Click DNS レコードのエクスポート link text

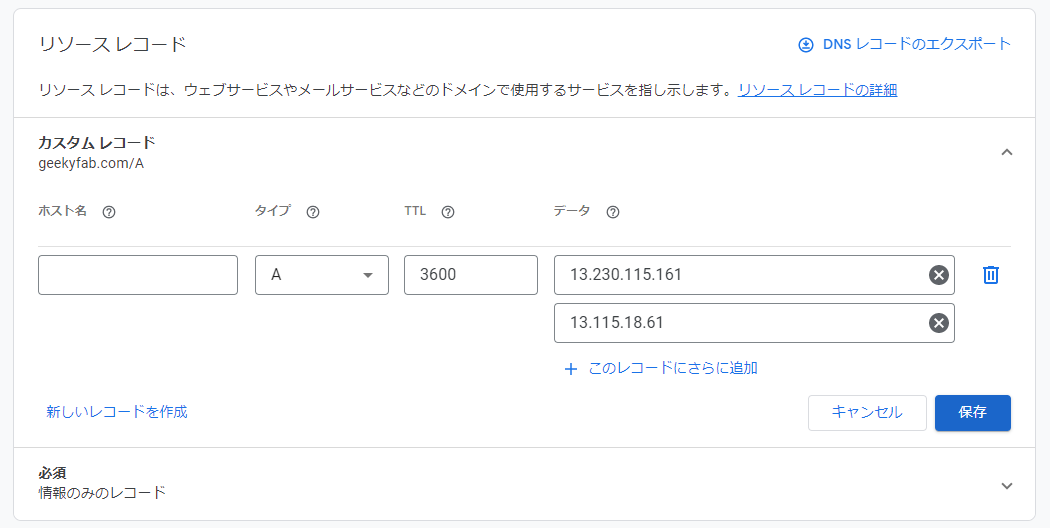917,44
